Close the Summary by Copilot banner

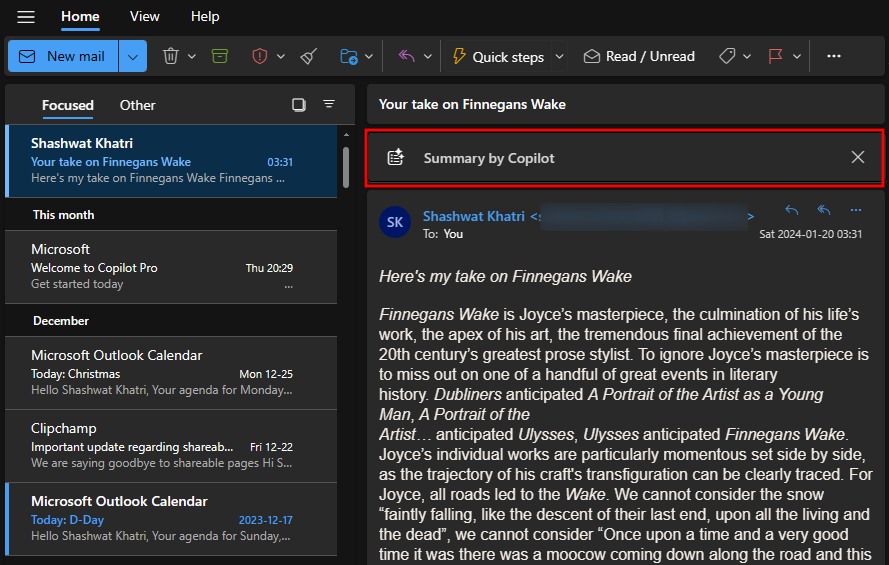(x=858, y=157)
